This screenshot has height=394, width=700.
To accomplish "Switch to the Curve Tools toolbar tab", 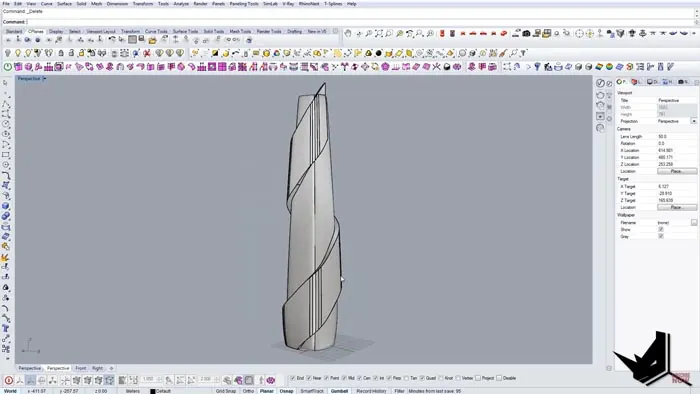I will point(156,31).
